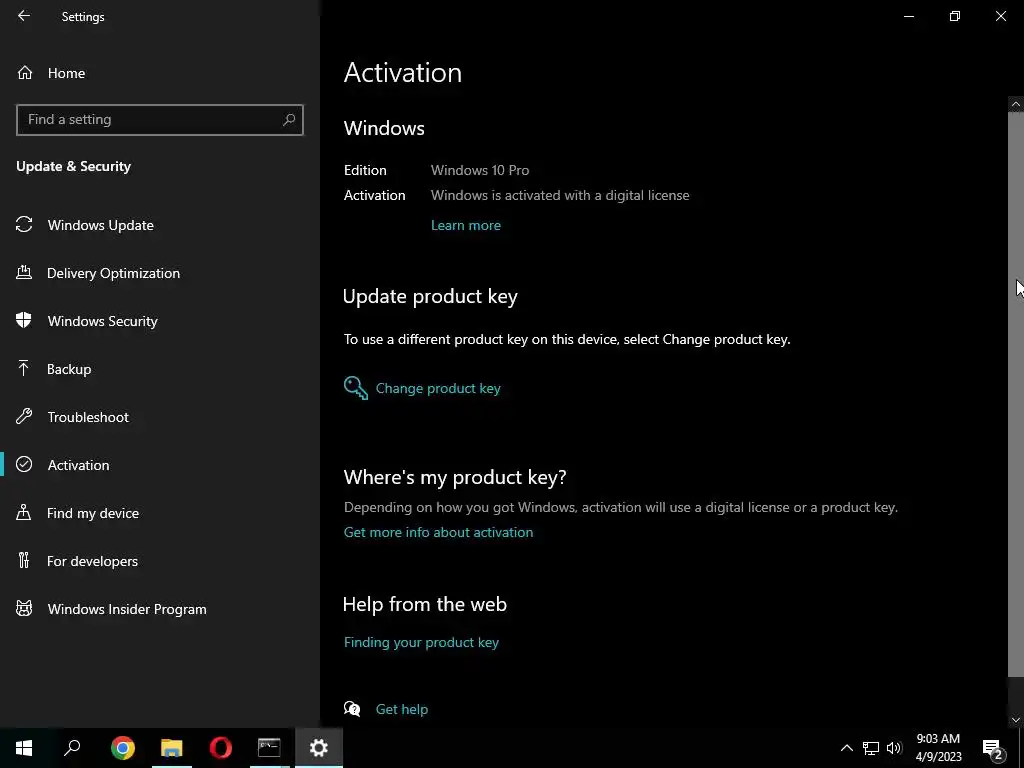
Task: Click the Backup upward arrow icon
Action: pos(24,368)
